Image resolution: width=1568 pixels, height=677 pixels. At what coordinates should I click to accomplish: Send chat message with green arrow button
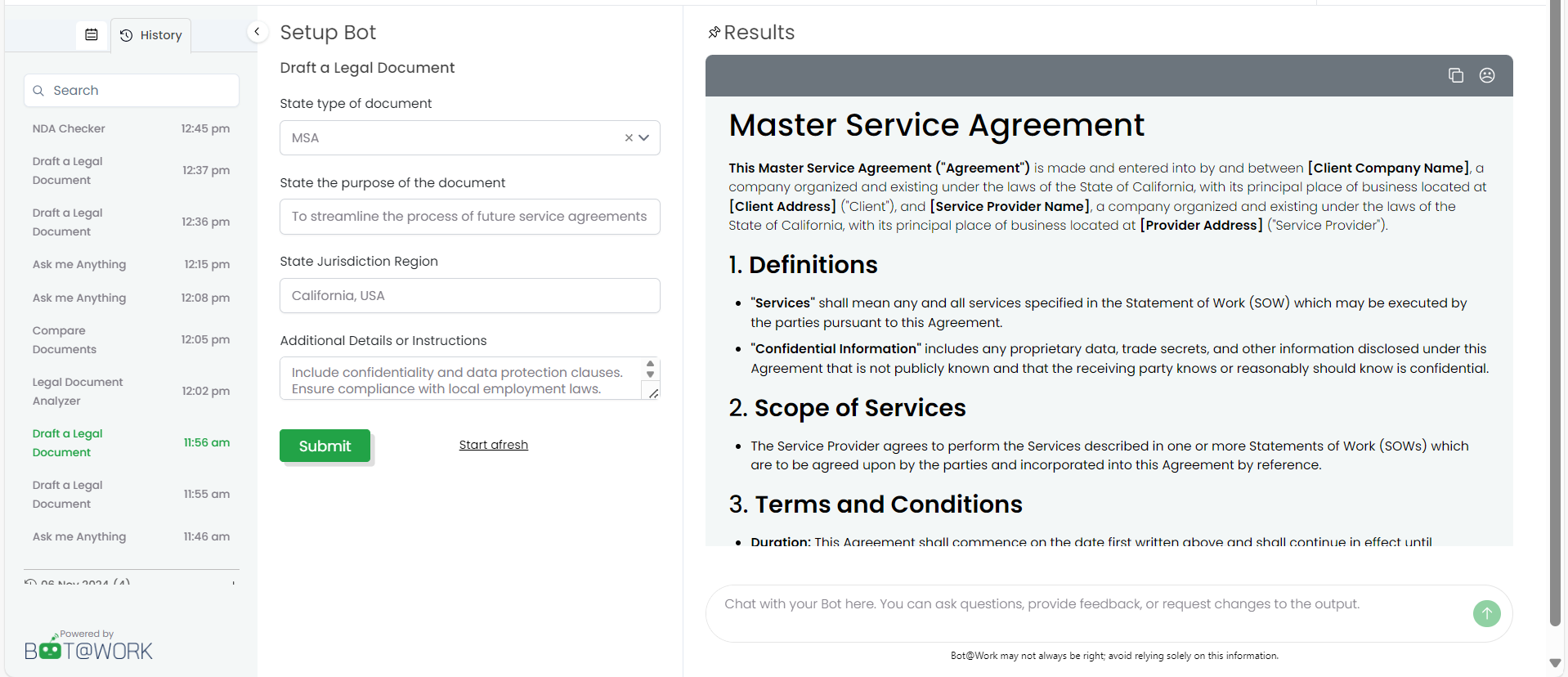click(1486, 613)
